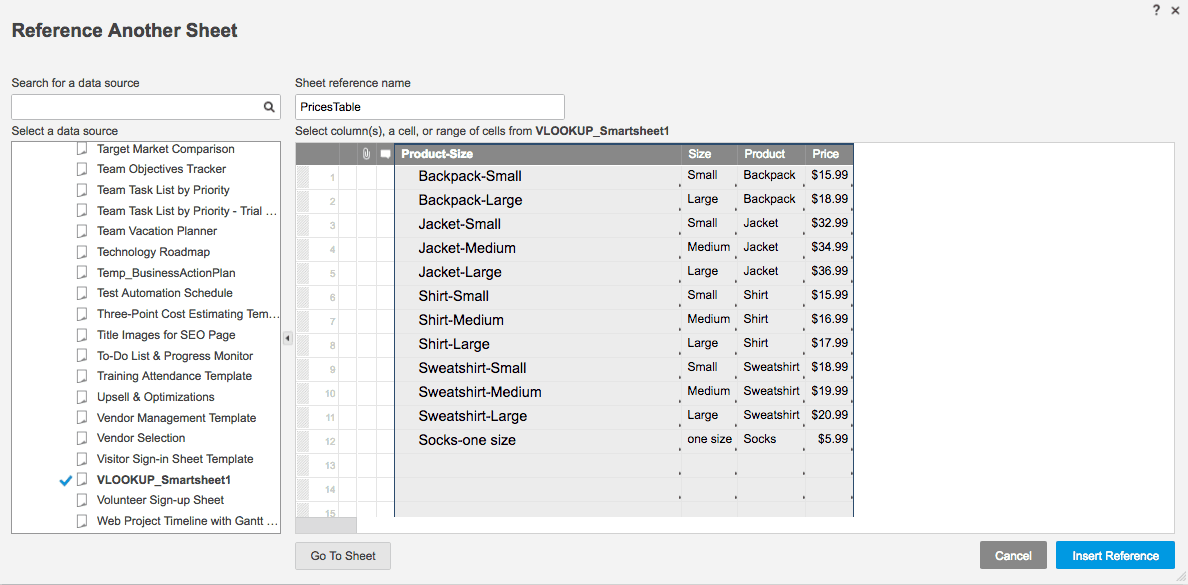Select the Price column header
Image resolution: width=1188 pixels, height=585 pixels.
826,154
